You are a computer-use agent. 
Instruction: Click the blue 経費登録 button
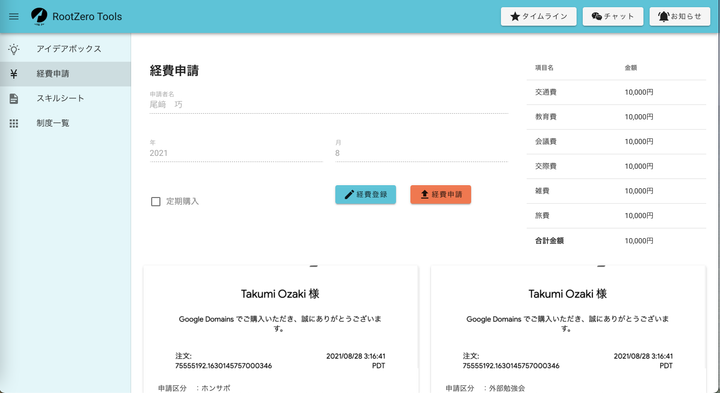click(366, 195)
